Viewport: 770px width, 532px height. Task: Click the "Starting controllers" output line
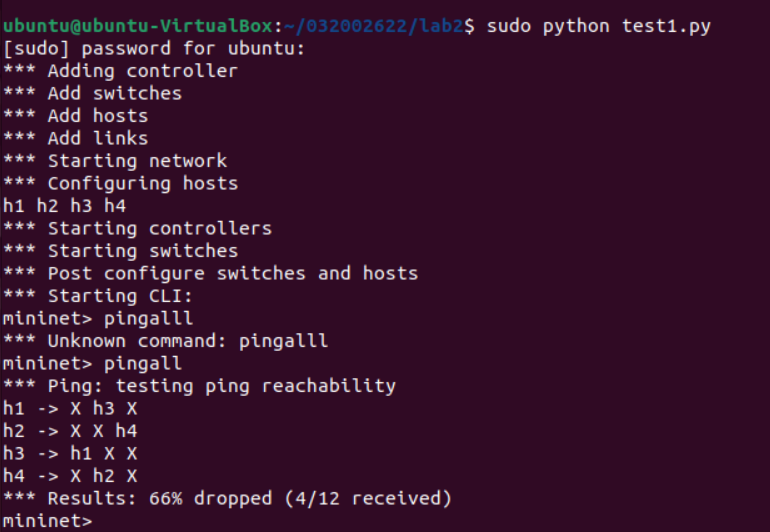tap(138, 228)
